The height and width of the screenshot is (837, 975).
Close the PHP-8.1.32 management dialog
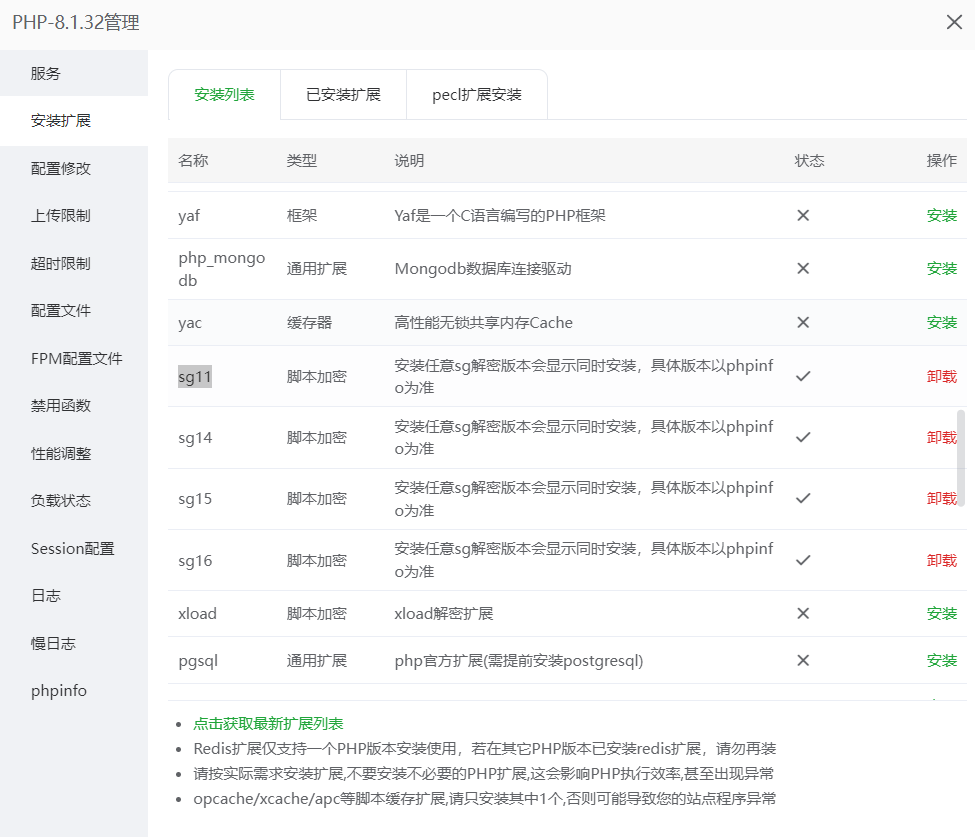pos(954,22)
